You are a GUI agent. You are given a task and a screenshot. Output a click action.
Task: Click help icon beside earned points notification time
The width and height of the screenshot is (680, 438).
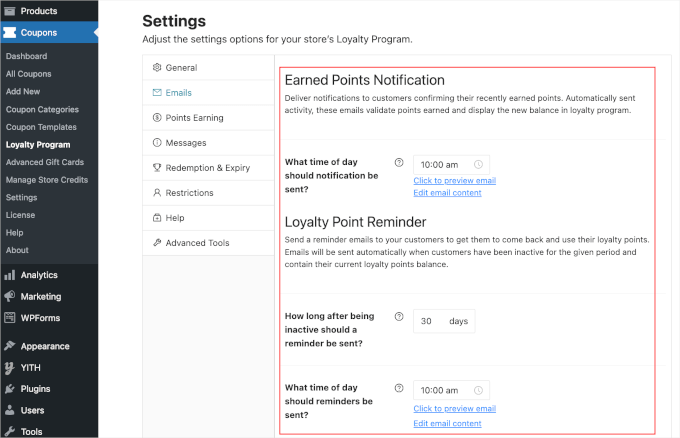point(399,162)
